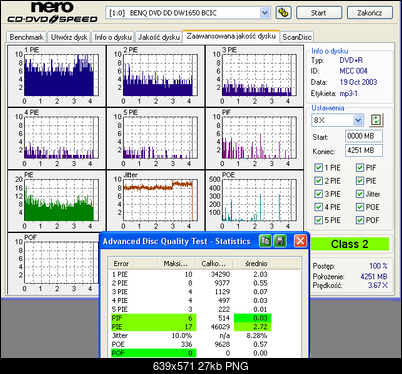Click the green PIE total graph
Viewport: 402px width, 374px height.
click(x=56, y=201)
